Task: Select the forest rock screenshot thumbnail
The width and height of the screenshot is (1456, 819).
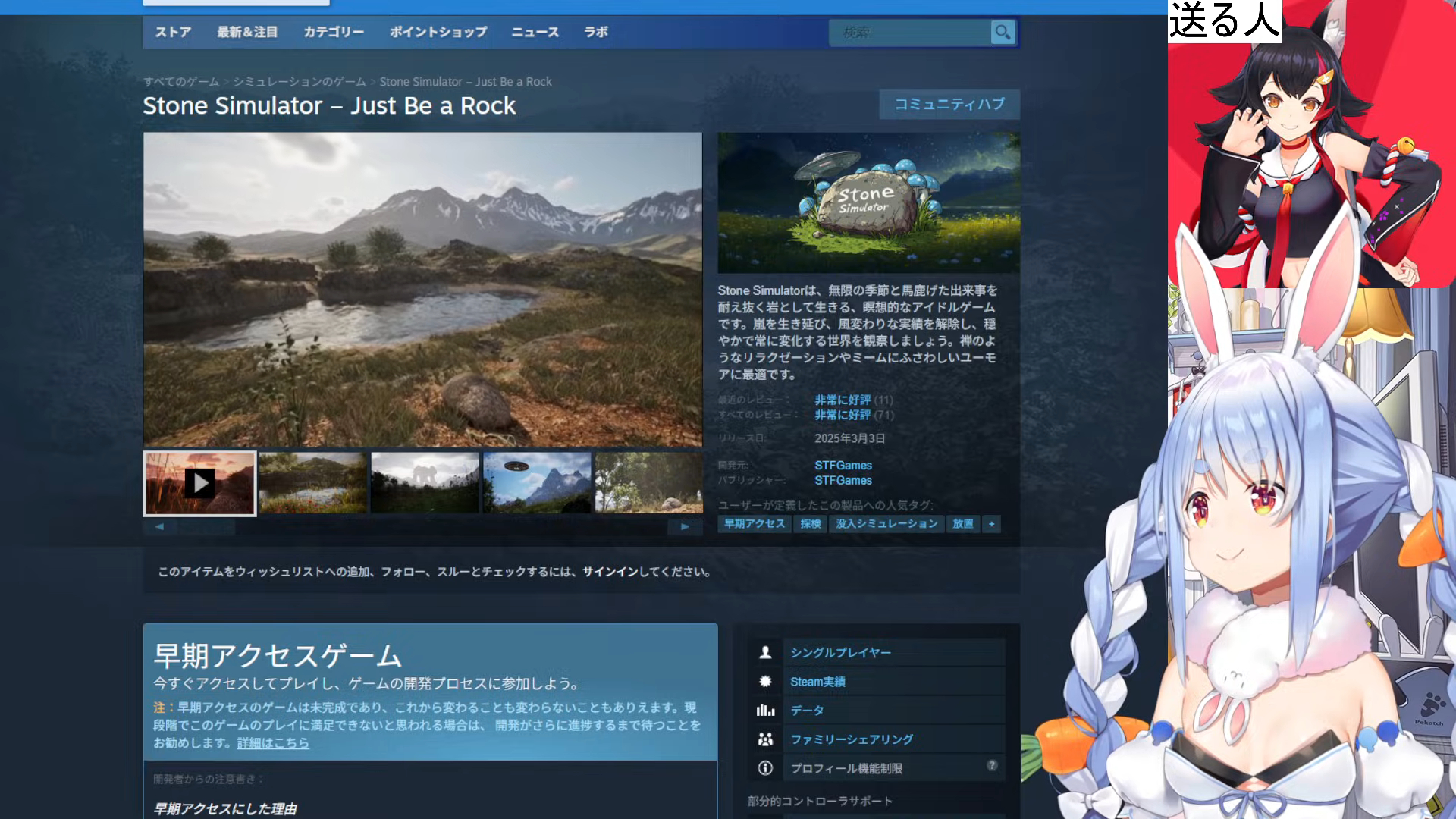Action: click(x=649, y=483)
